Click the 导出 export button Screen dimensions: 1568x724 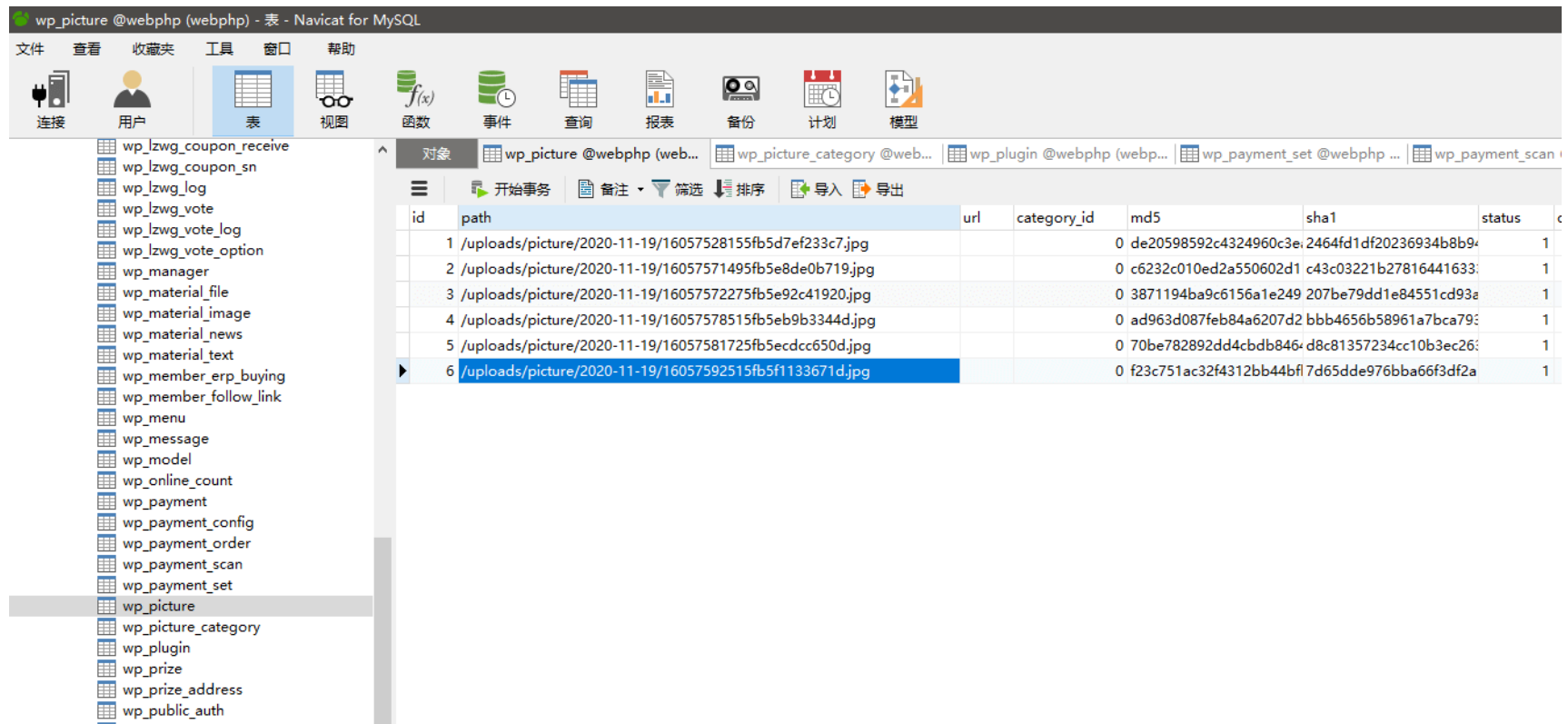(878, 189)
